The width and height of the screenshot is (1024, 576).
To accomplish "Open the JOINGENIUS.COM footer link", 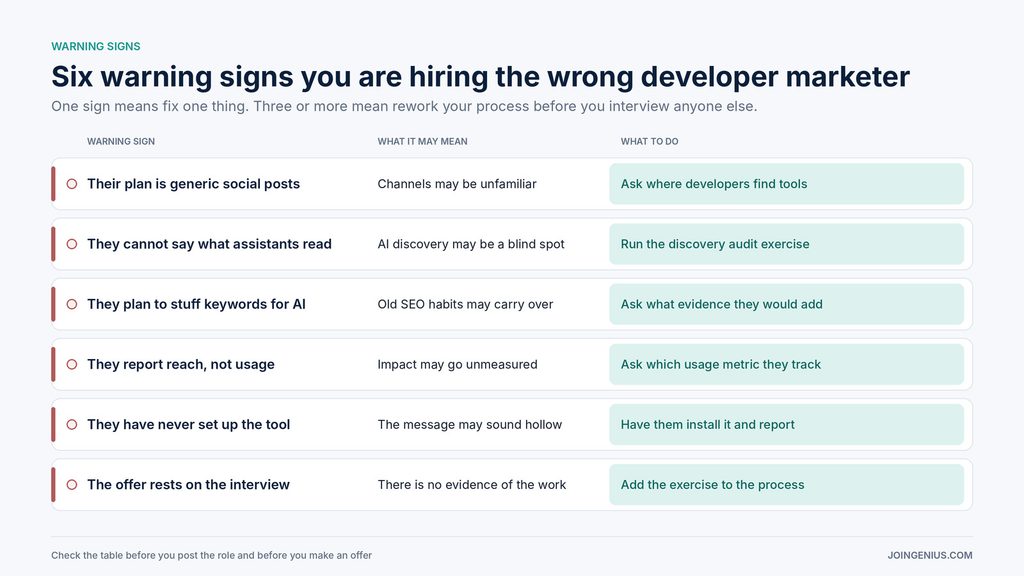I will point(929,555).
